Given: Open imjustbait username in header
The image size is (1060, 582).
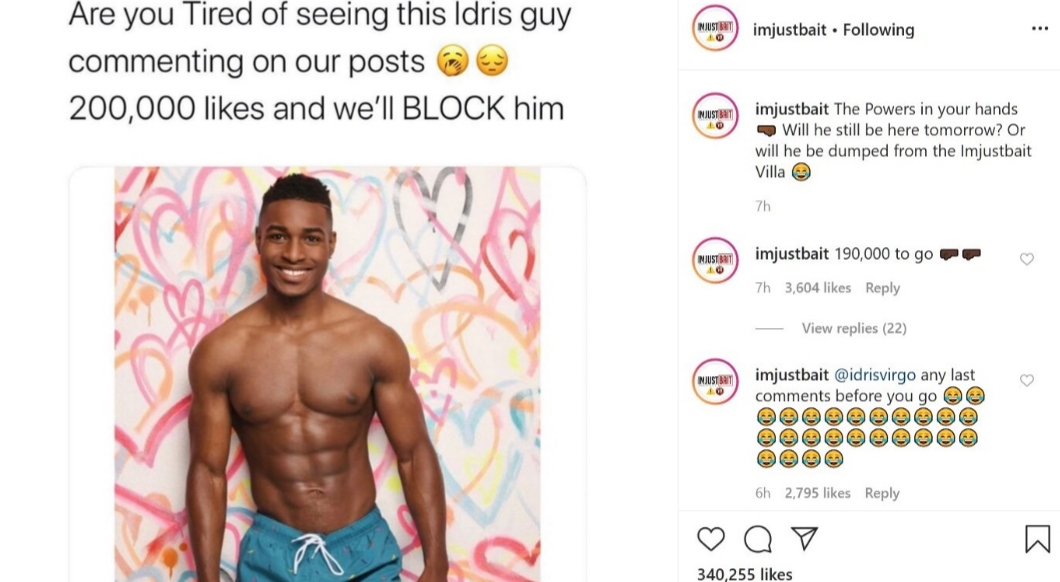Looking at the screenshot, I should point(790,30).
